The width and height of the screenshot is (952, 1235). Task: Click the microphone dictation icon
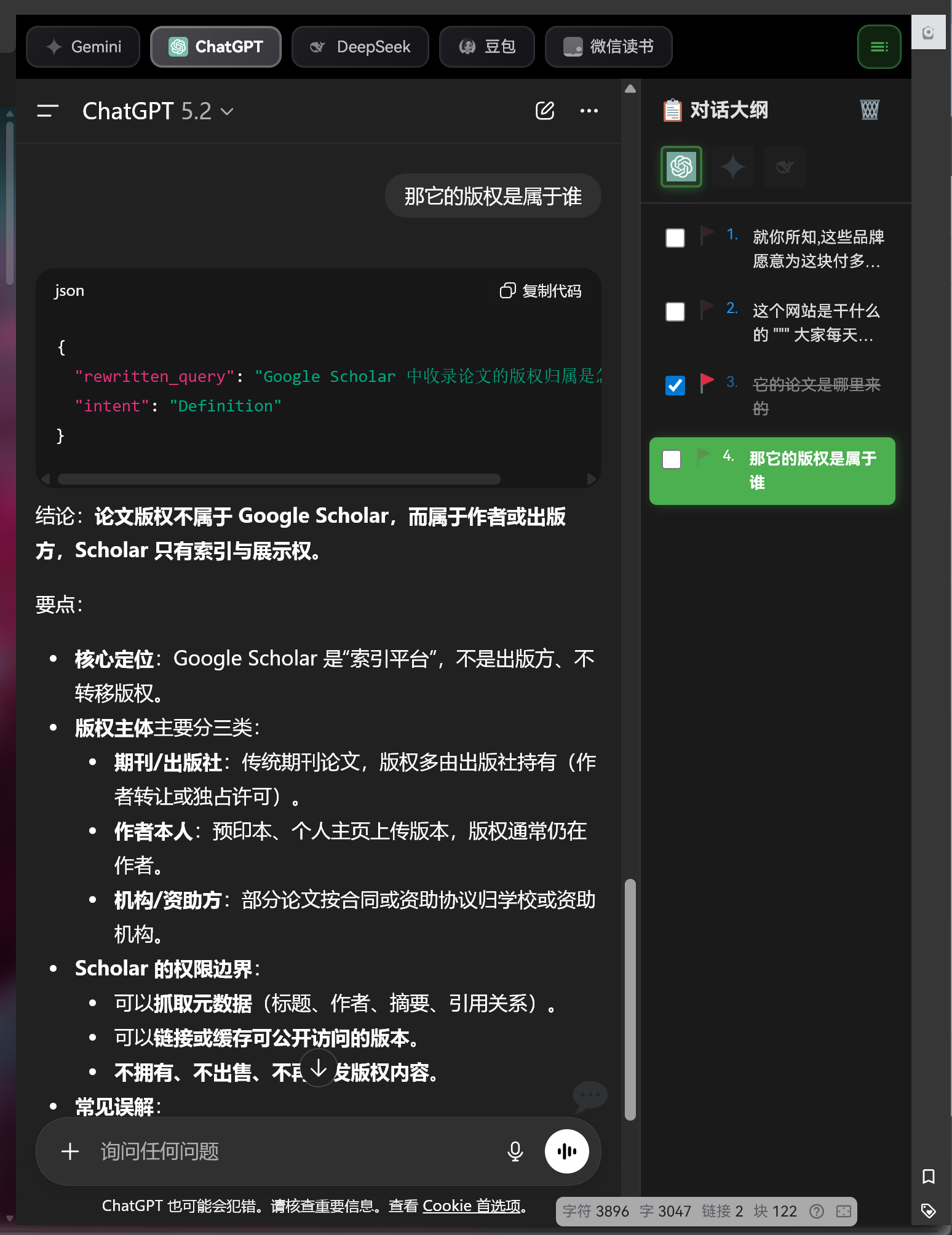tap(515, 1151)
